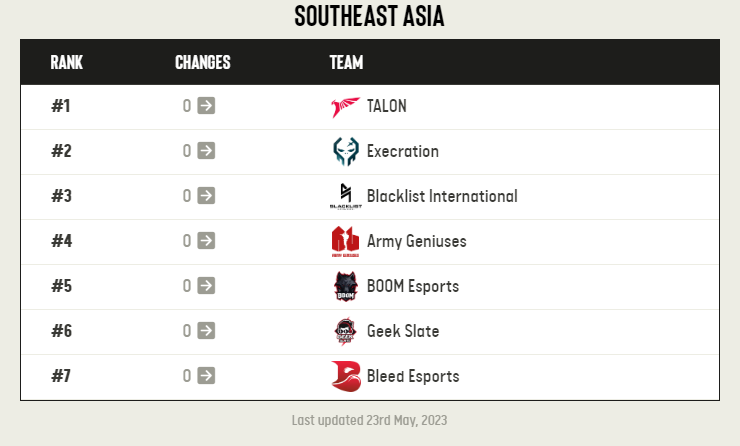Viewport: 740px width, 446px height.
Task: Click the change arrow next to Execration's rank
Action: click(206, 151)
